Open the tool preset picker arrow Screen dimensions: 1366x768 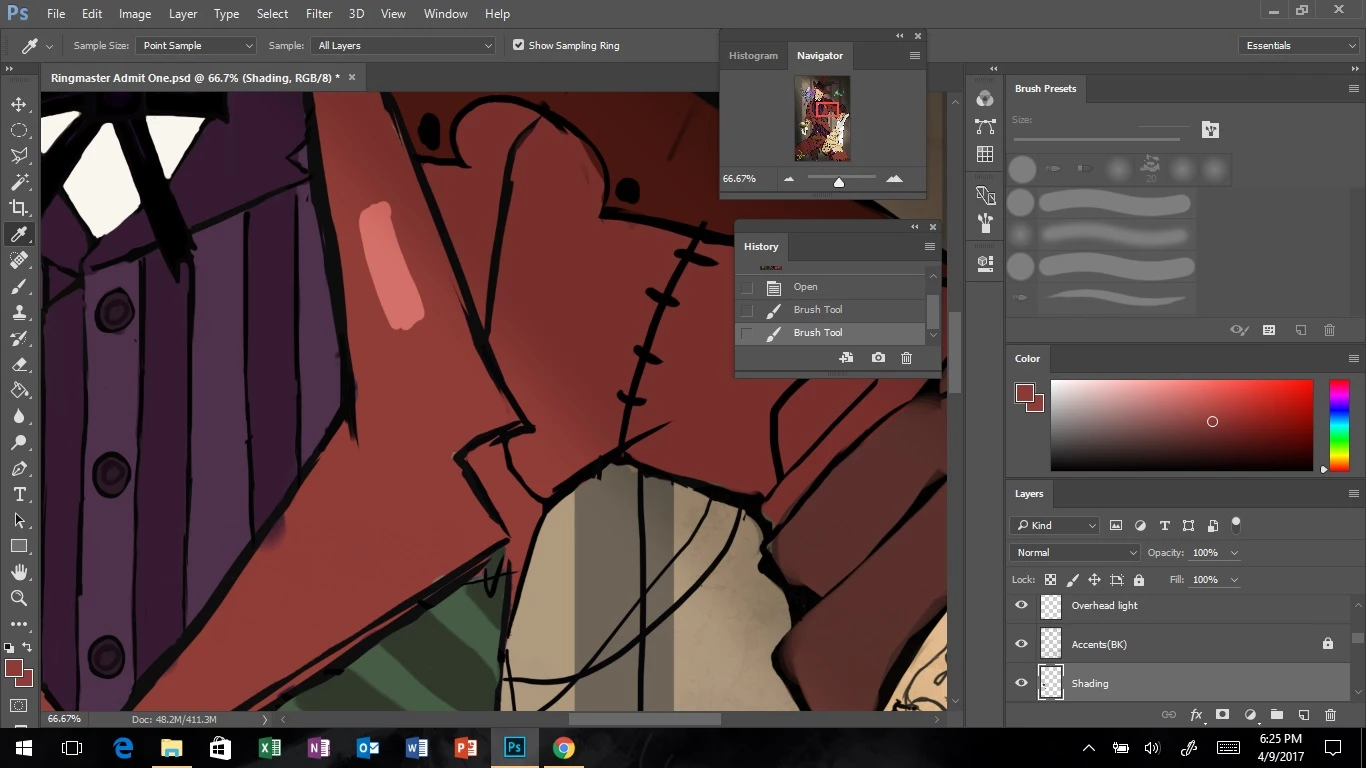[x=49, y=46]
